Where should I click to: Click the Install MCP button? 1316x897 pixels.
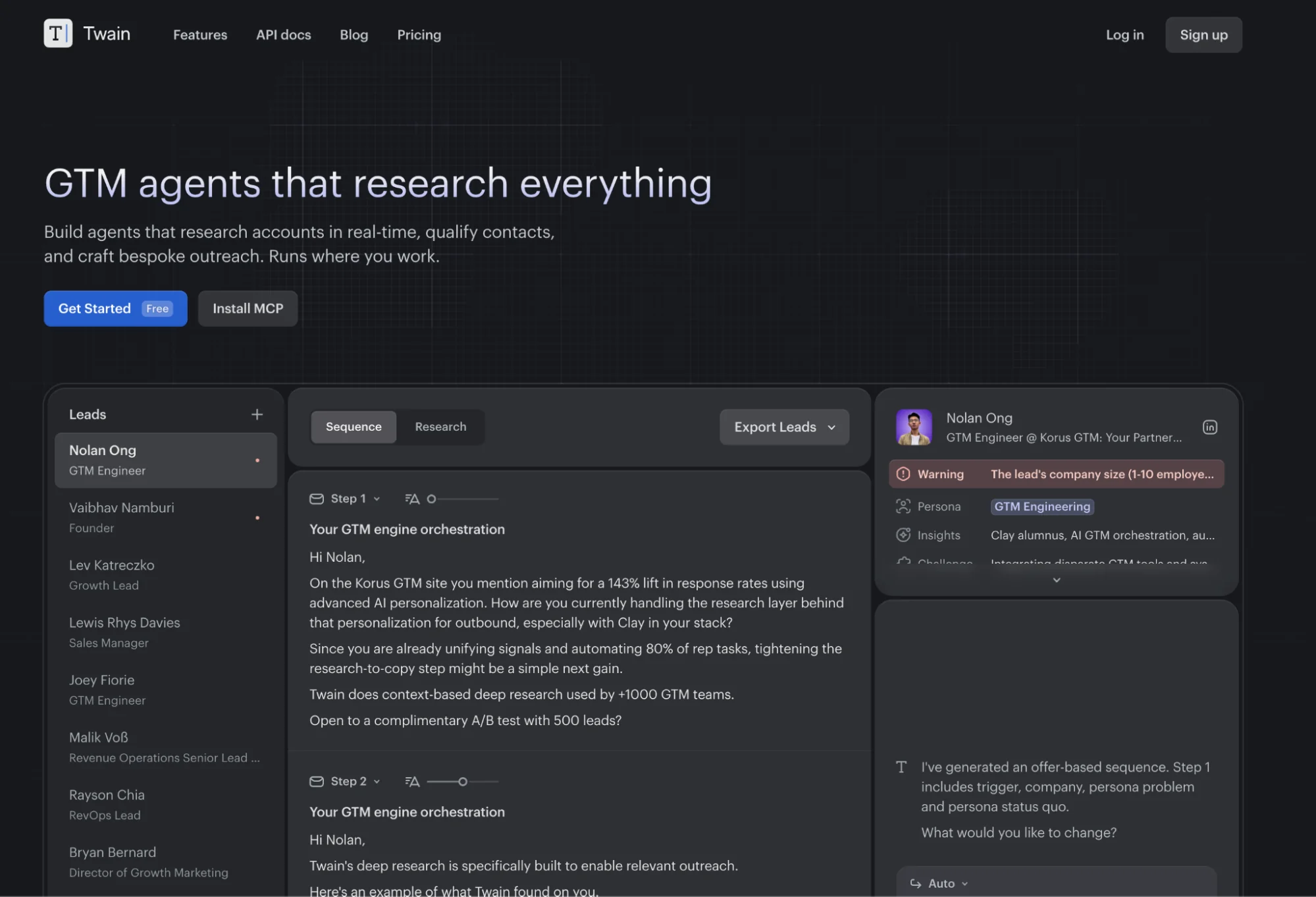tap(248, 308)
